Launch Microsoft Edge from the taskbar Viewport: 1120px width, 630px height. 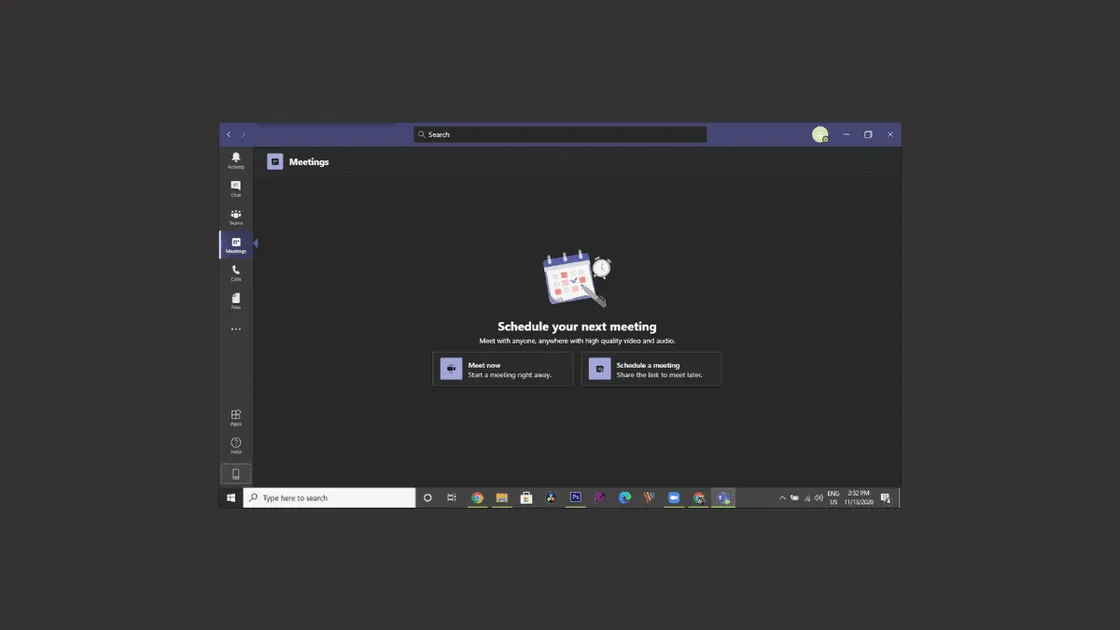624,497
